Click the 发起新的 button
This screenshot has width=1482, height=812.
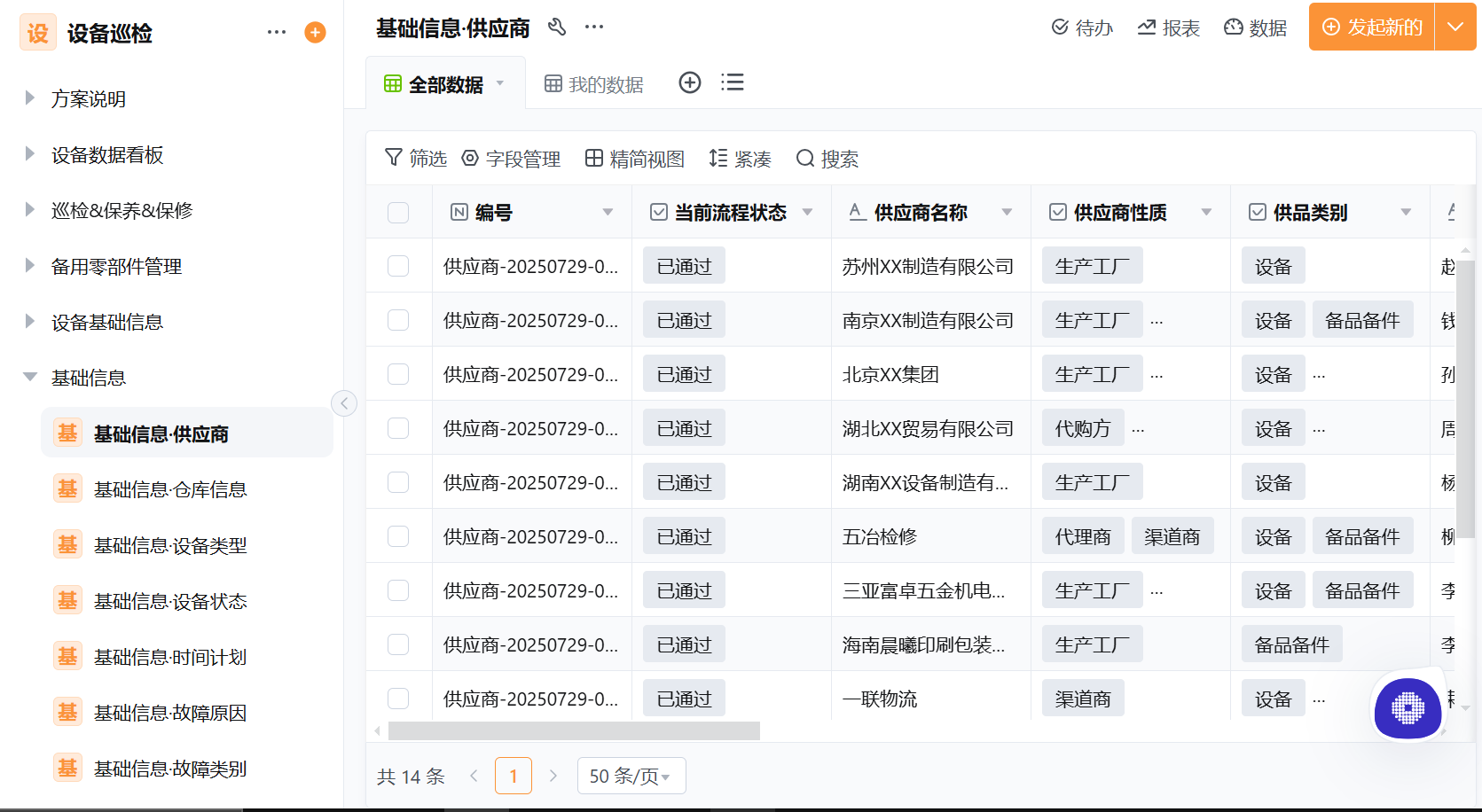[1370, 27]
